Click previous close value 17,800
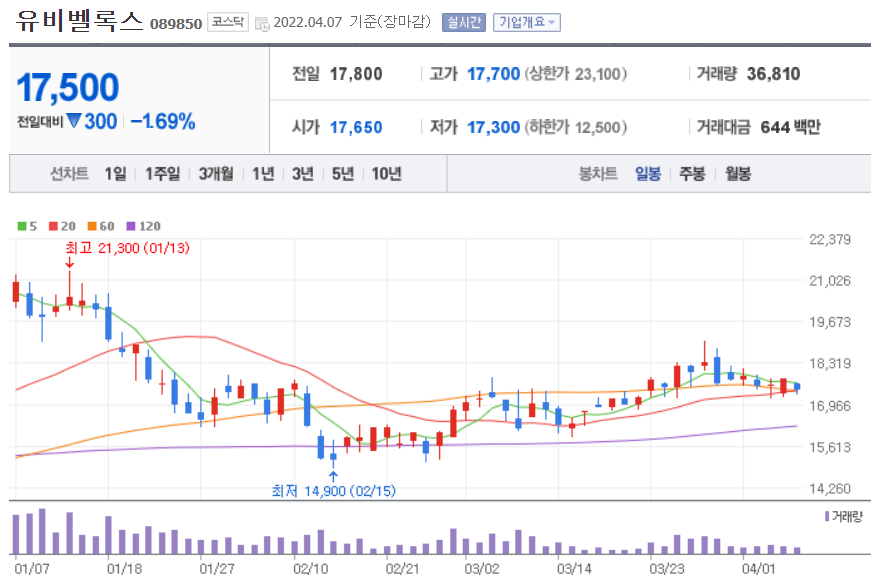Viewport: 871px width, 581px height. [x=356, y=74]
